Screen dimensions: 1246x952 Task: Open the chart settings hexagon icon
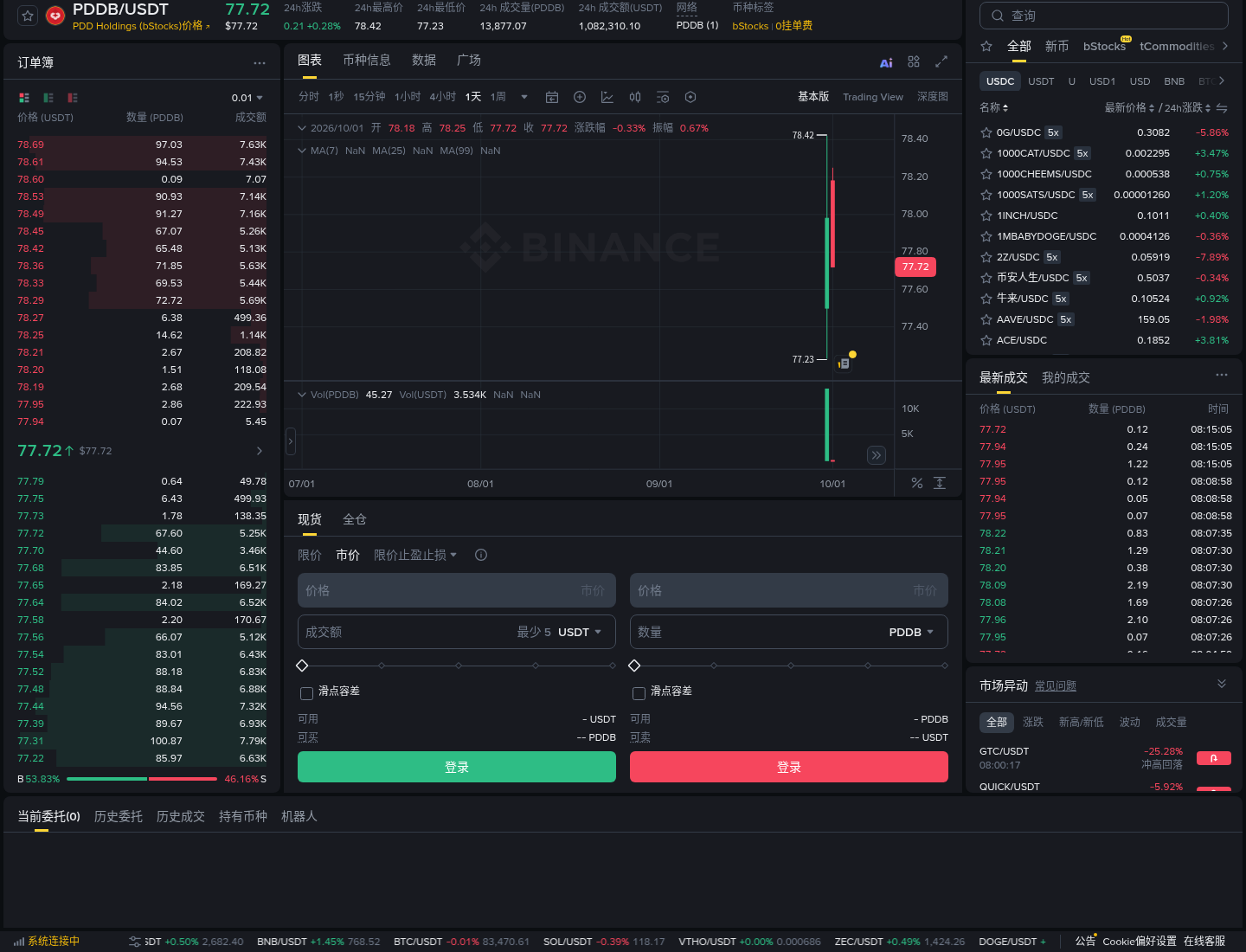(x=690, y=97)
